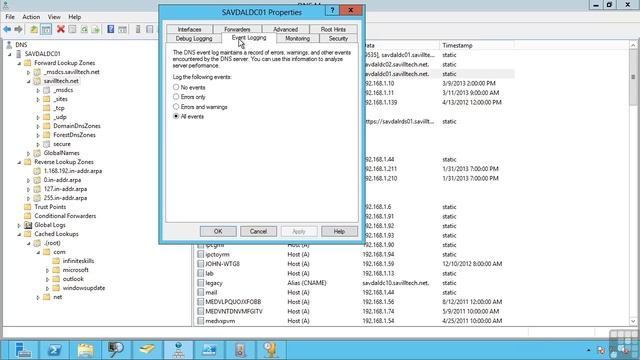Collapse the Cached Lookups node
Viewport: 640px width, 360px height.
(x=19, y=234)
